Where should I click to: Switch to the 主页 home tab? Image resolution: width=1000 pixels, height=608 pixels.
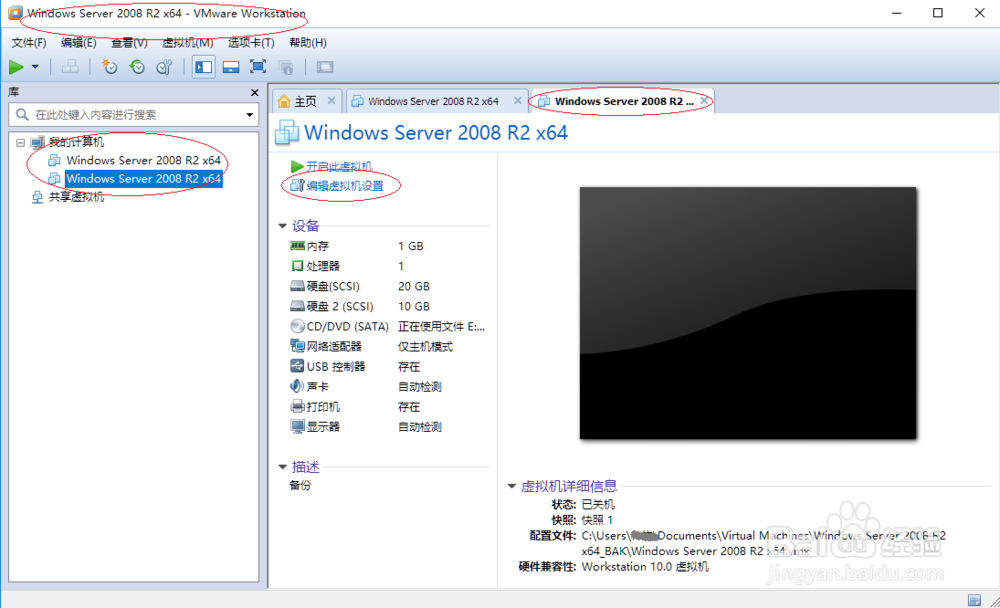tap(298, 101)
